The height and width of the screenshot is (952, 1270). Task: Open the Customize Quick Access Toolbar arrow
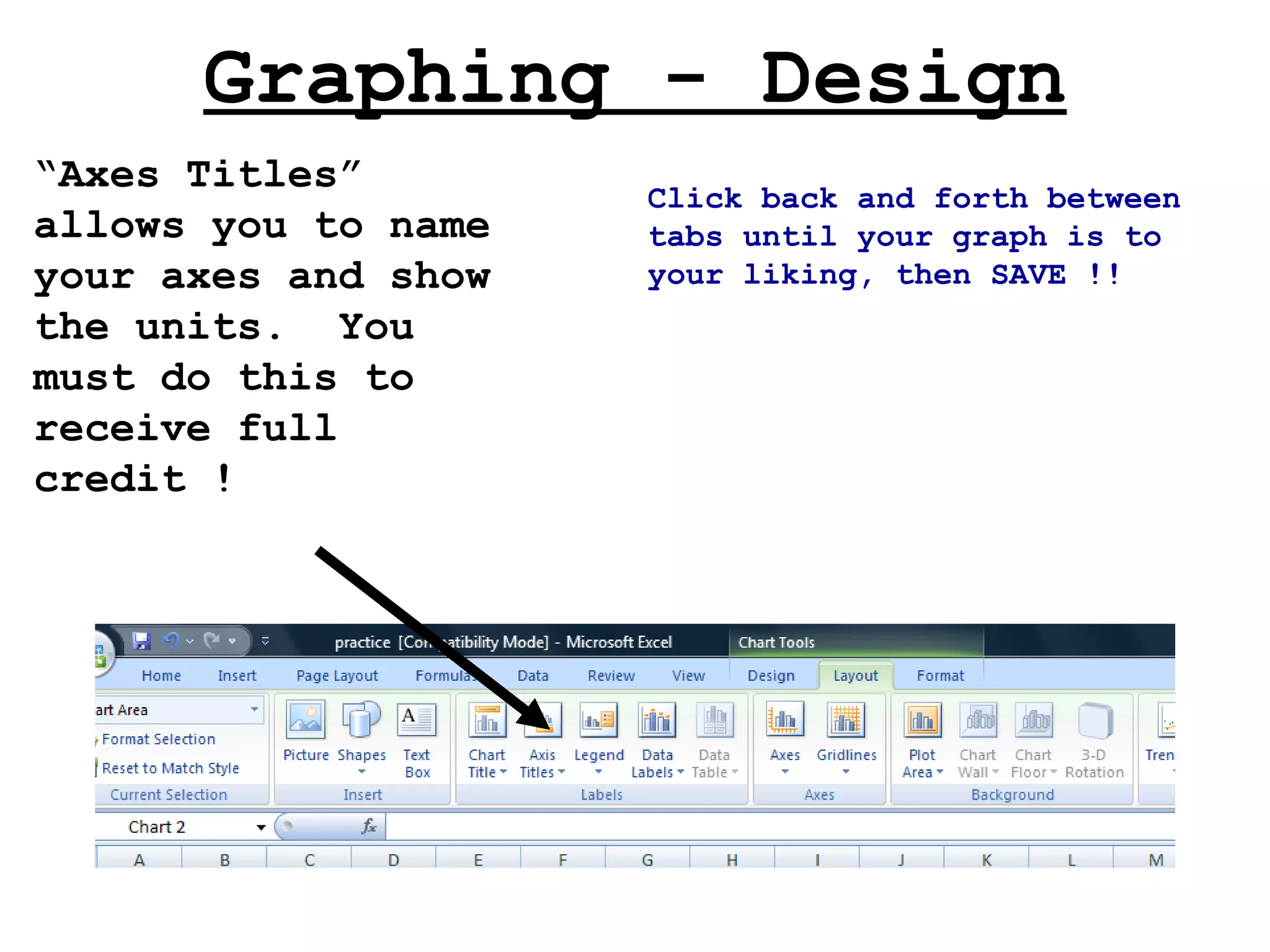265,641
